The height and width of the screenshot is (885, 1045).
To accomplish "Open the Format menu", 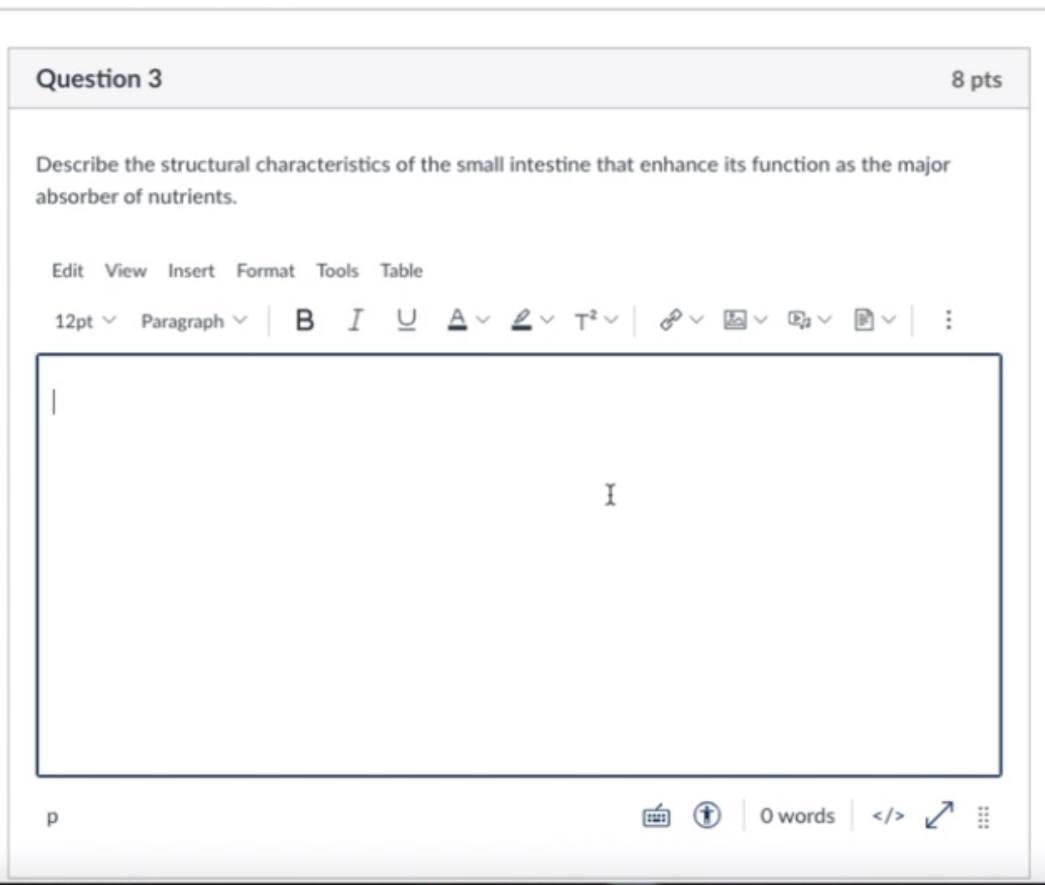I will [x=265, y=270].
